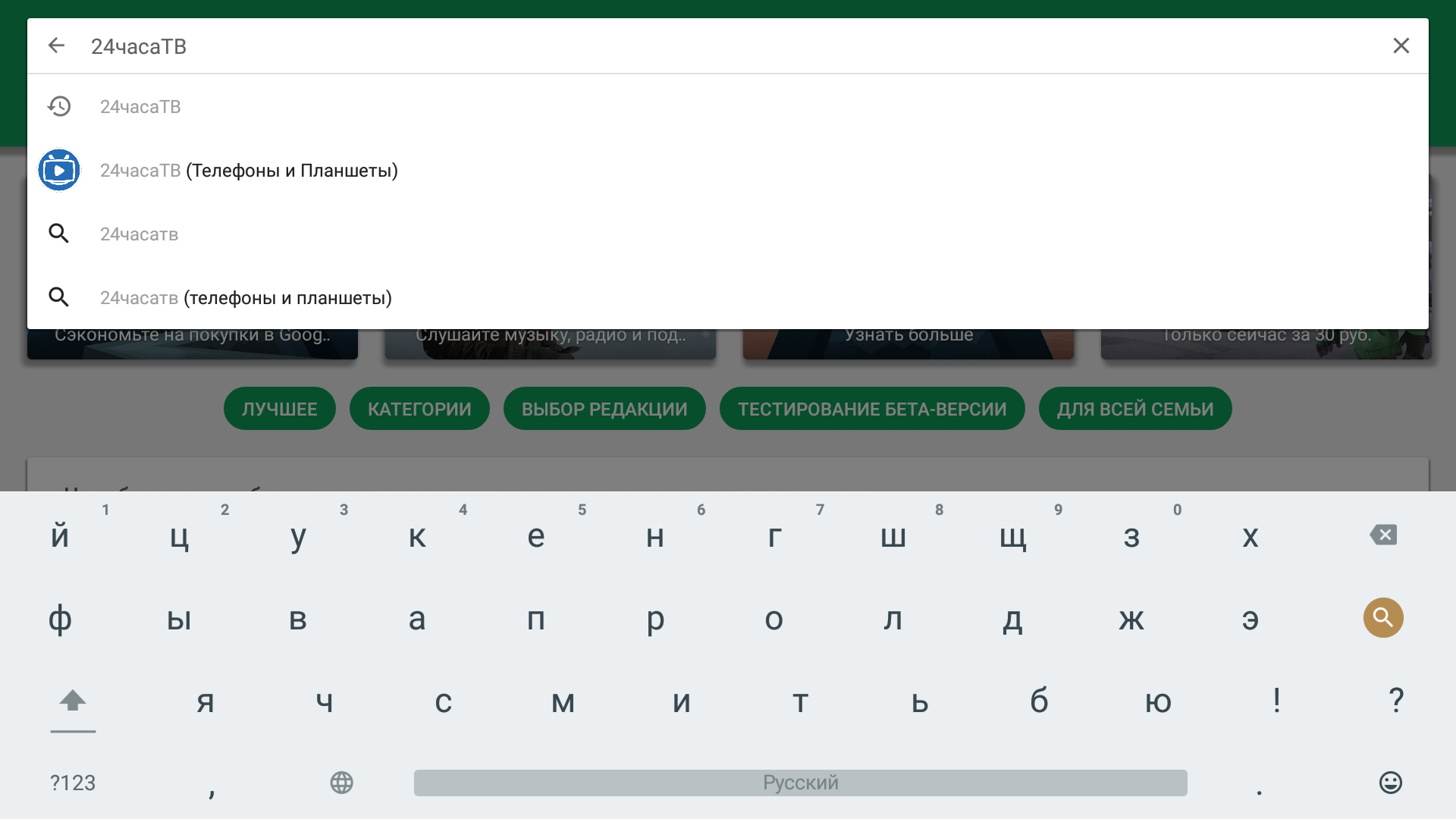
Task: Tap the ф key
Action: tap(60, 619)
